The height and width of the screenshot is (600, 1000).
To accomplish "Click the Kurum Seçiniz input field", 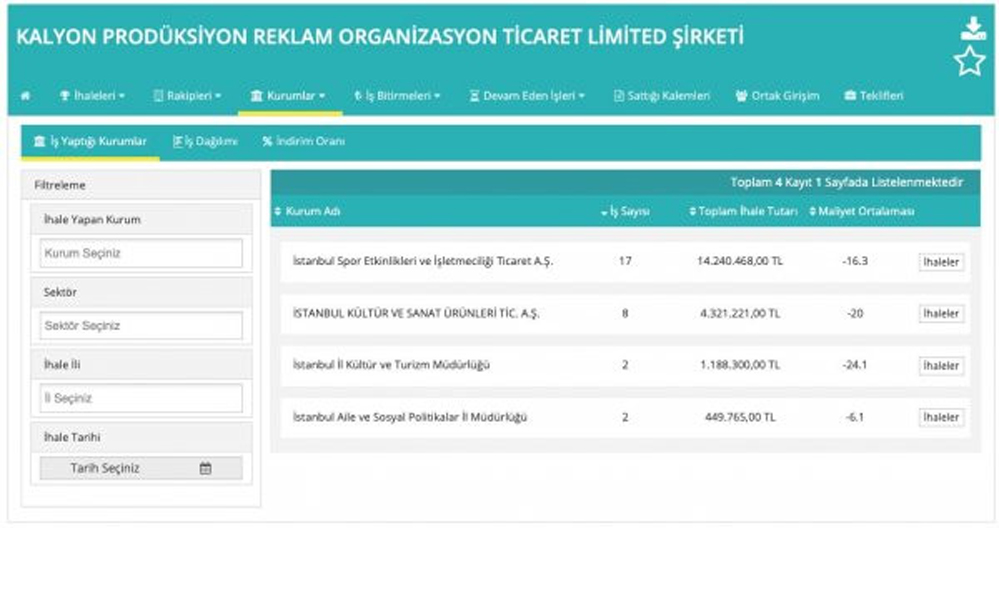I will coord(141,254).
